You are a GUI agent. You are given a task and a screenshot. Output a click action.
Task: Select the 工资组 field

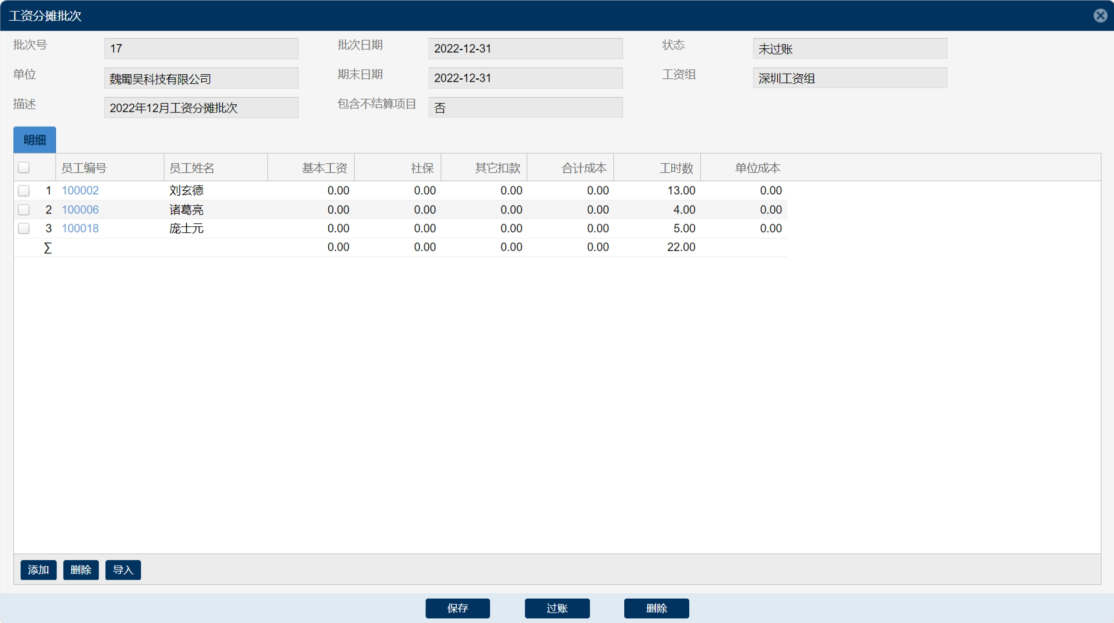(x=849, y=78)
